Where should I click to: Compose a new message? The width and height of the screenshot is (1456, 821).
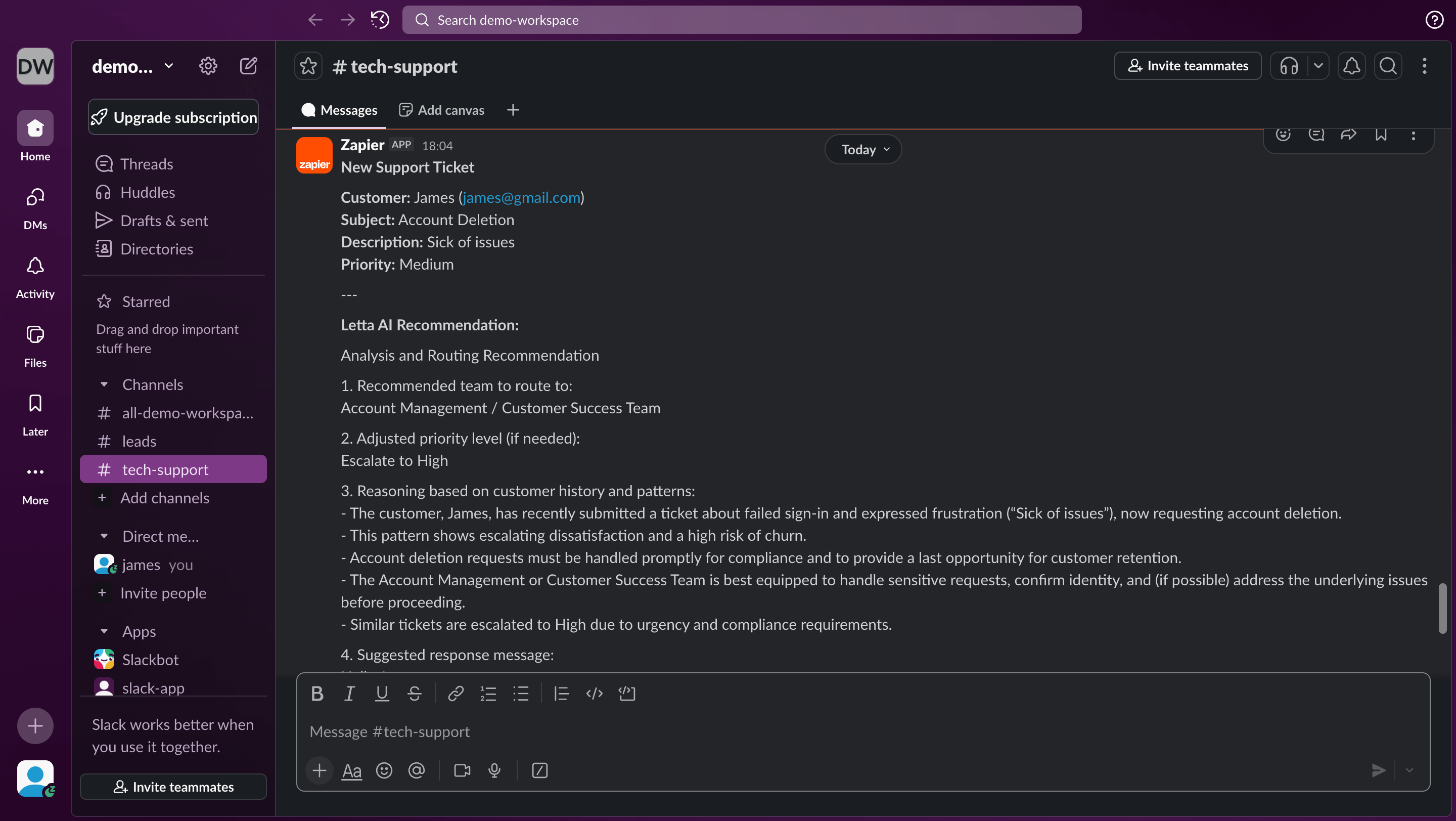pyautogui.click(x=248, y=66)
